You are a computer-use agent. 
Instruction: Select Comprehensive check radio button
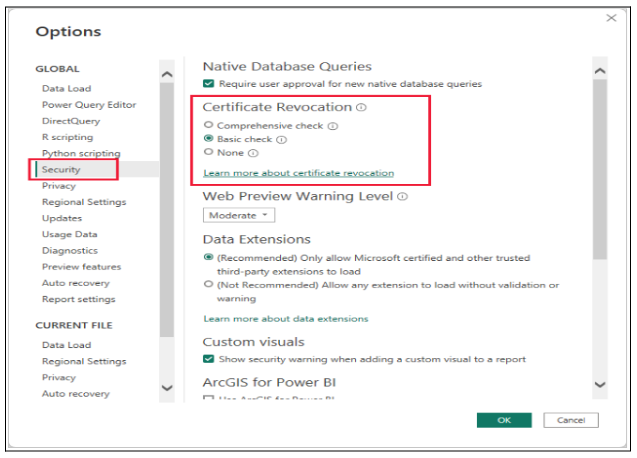208,126
